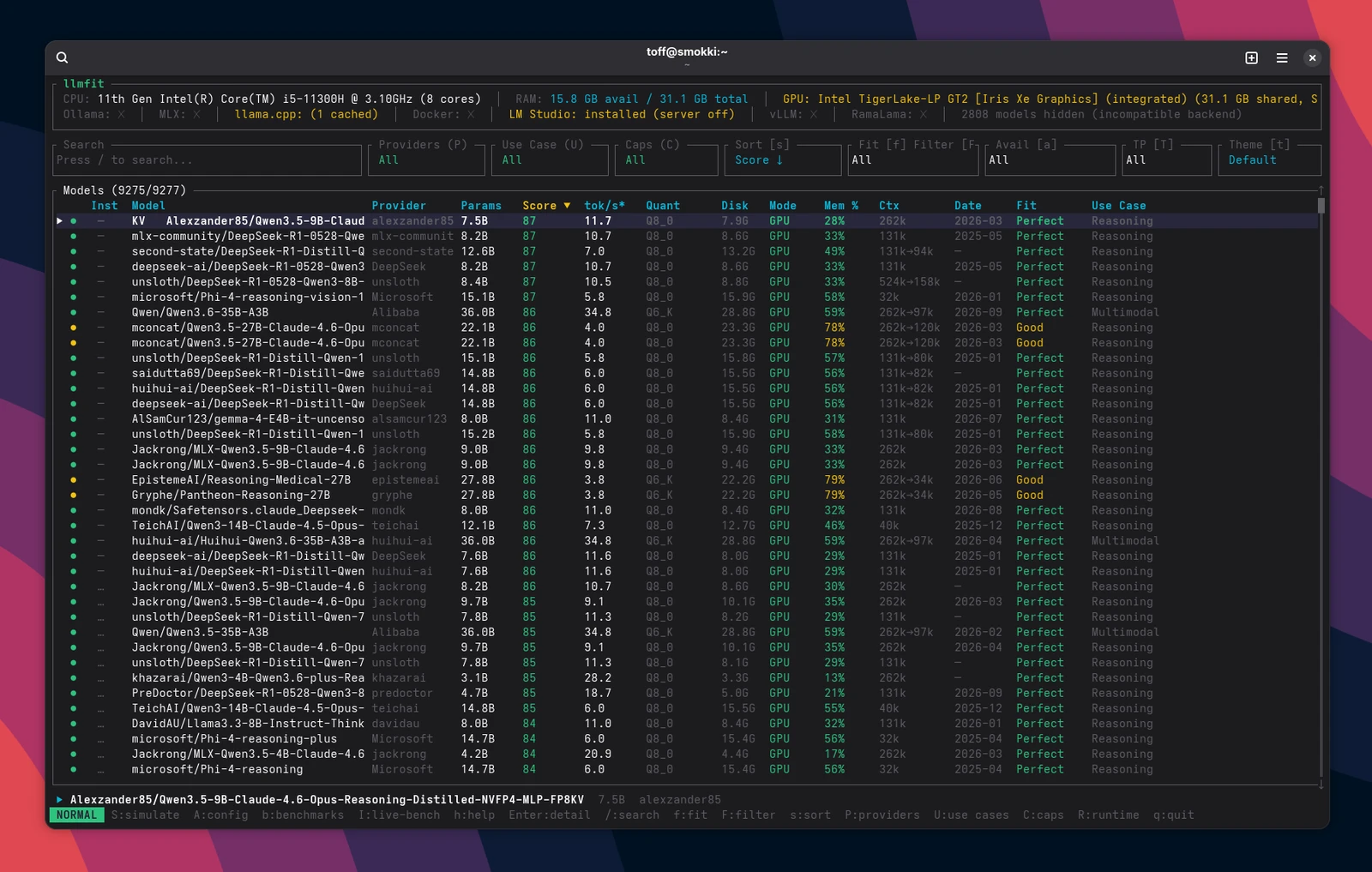The width and height of the screenshot is (1372, 872).
Task: Click the yellow status dot of Gryphe/Pantheon-Reasoning-27B
Action: pyautogui.click(x=74, y=496)
